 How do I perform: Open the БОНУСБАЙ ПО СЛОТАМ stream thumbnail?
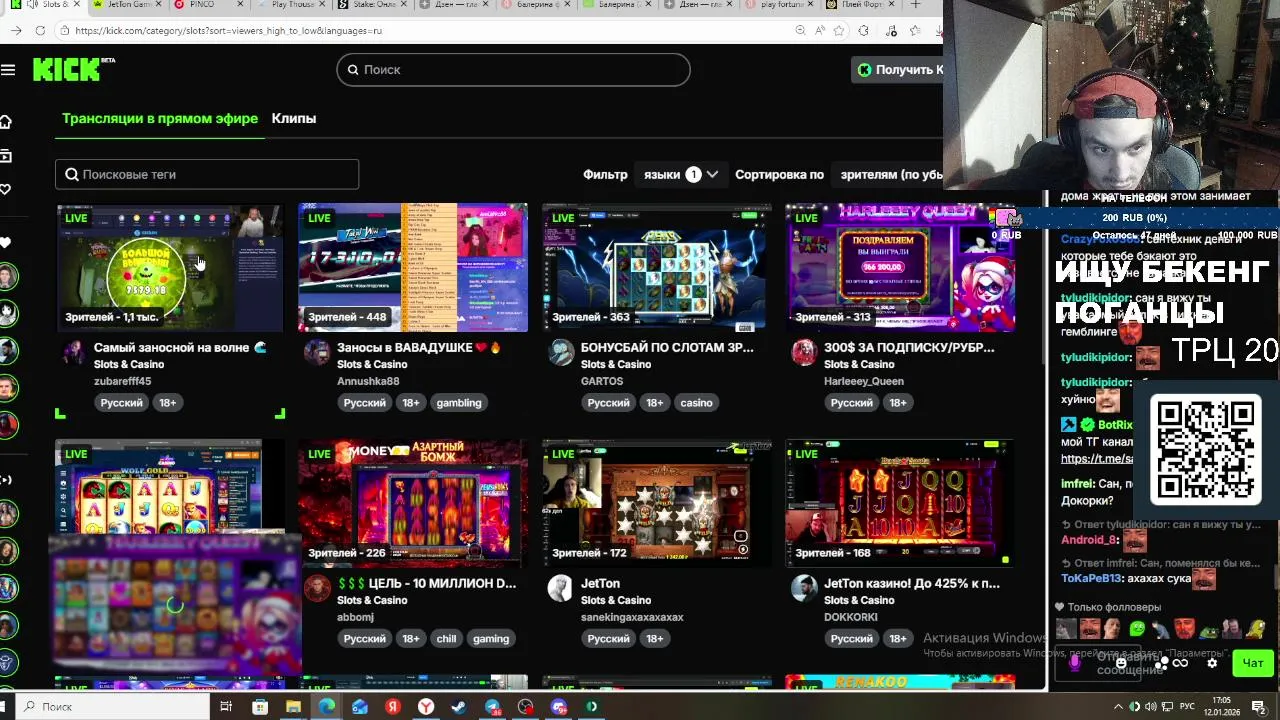click(x=656, y=267)
